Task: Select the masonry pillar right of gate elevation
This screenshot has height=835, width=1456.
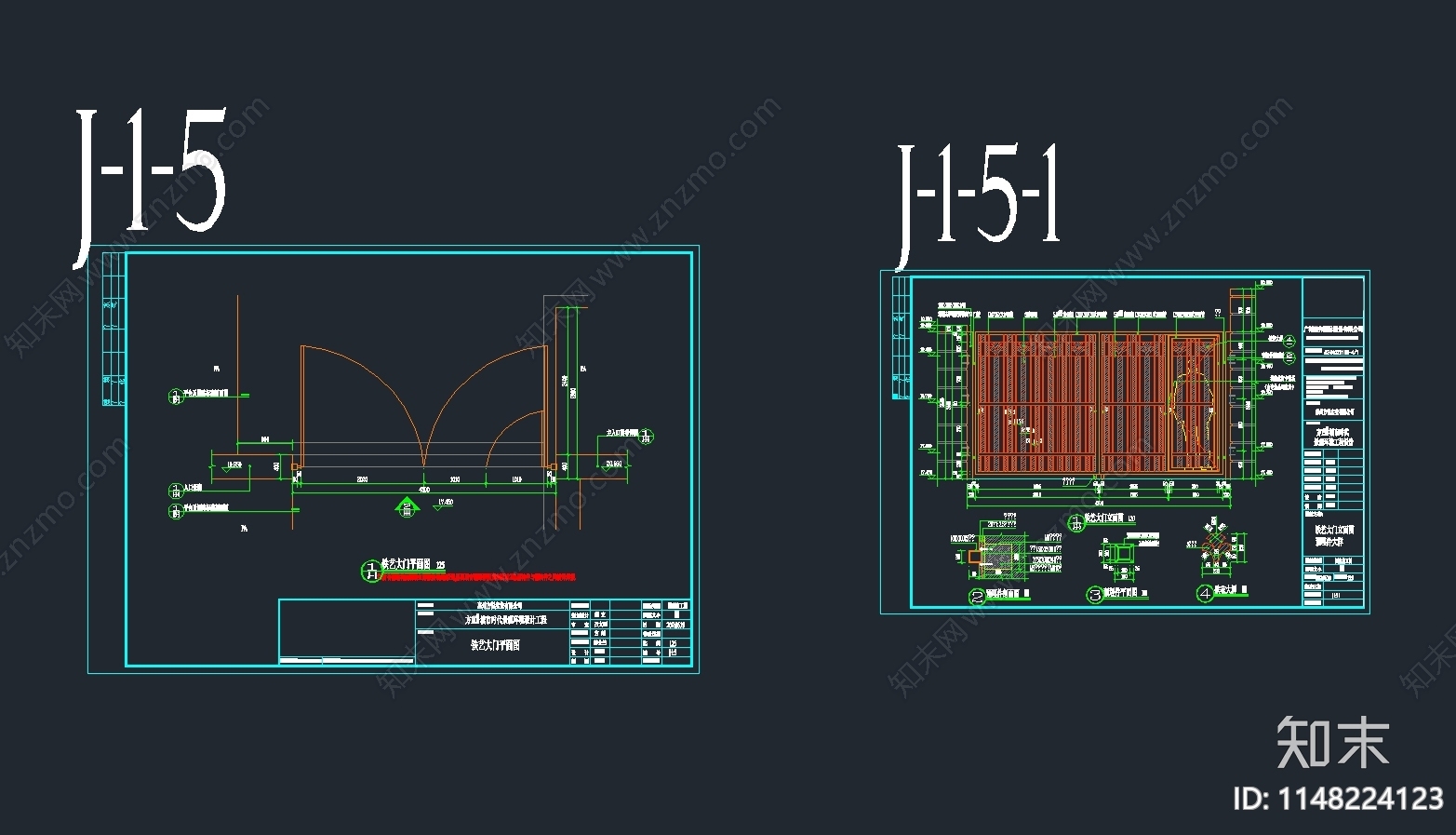Action: click(x=1242, y=385)
